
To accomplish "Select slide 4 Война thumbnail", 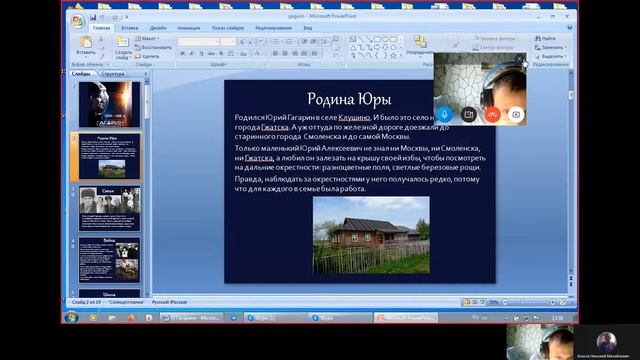I will click(x=109, y=260).
